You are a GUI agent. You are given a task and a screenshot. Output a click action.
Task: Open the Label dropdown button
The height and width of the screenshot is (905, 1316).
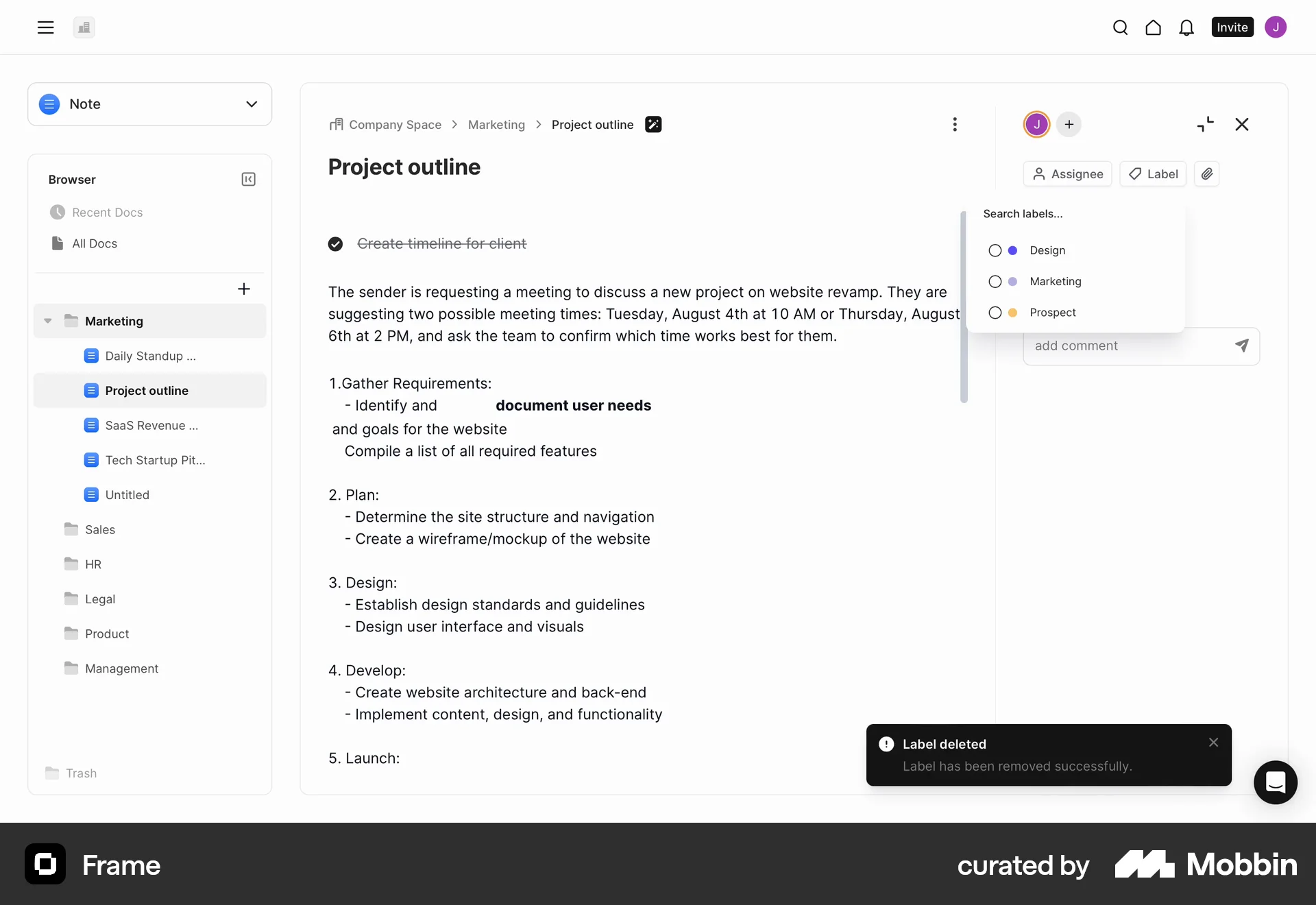point(1153,174)
